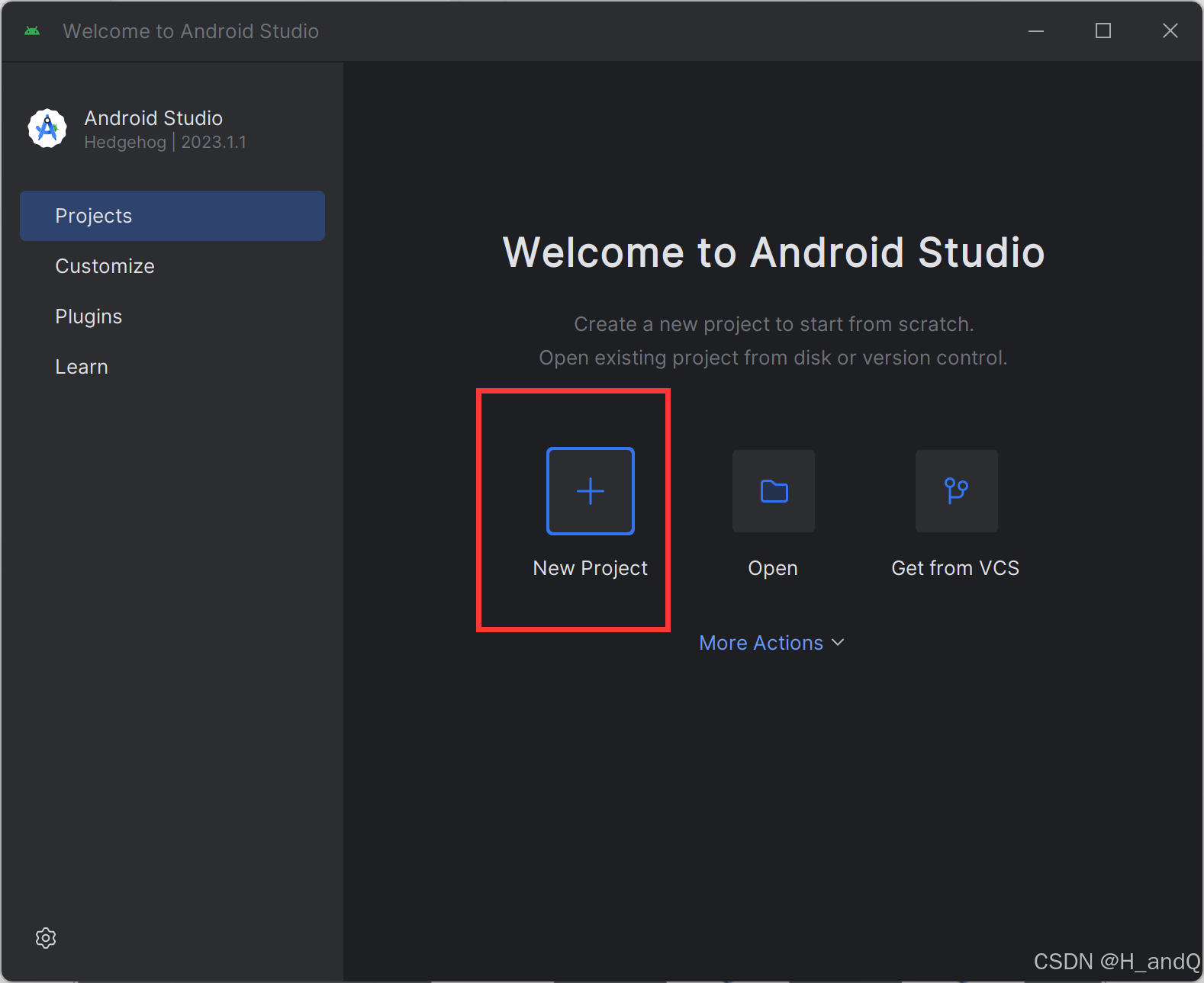Click the New Project label
The height and width of the screenshot is (983, 1204).
click(x=591, y=568)
